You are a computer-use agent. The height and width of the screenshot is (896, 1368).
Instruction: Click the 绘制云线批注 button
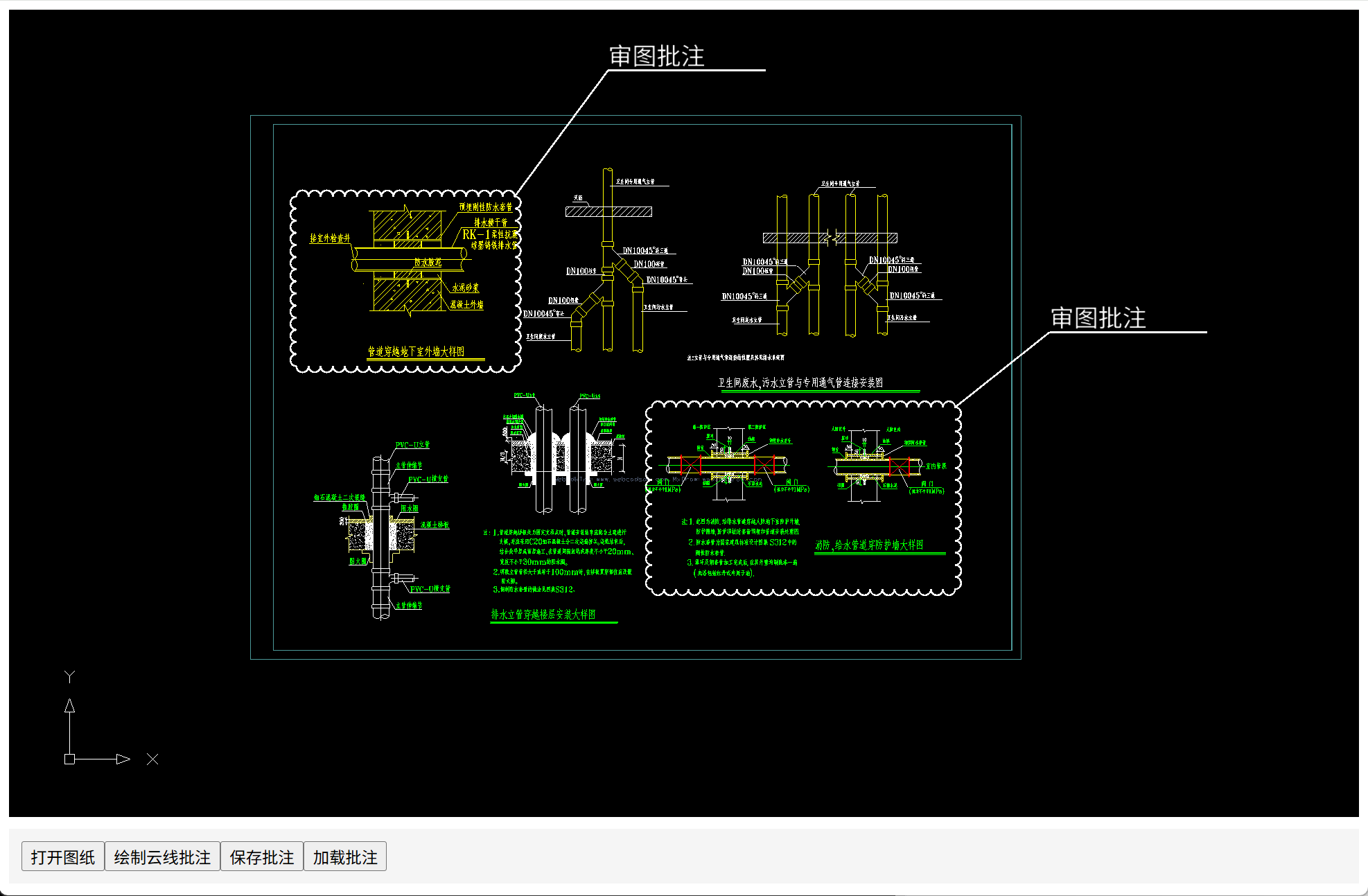[x=162, y=857]
